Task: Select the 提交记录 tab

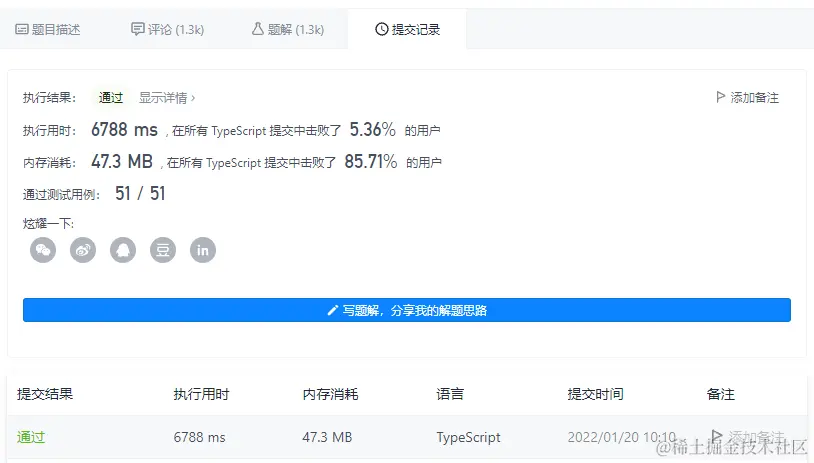Action: point(408,30)
